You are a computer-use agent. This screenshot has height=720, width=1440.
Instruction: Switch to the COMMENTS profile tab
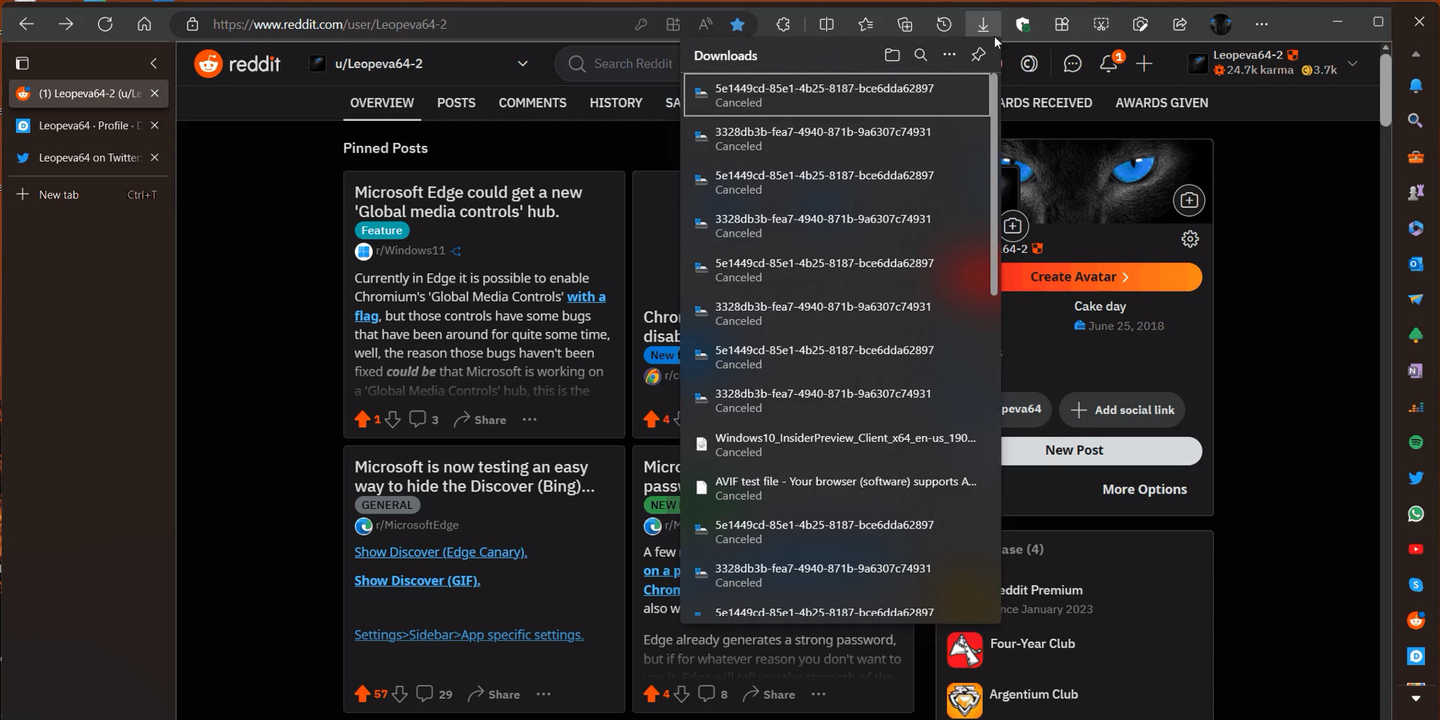click(x=532, y=103)
